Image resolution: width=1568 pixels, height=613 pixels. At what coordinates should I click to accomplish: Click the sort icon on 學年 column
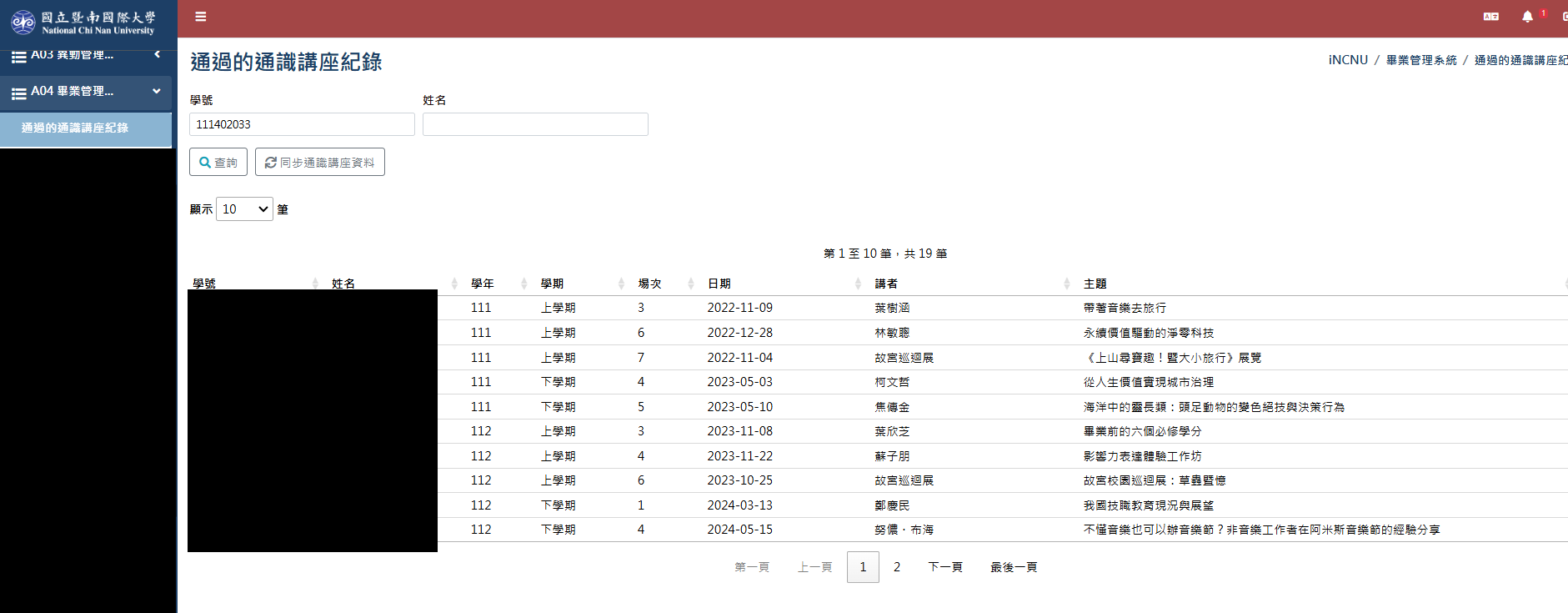pyautogui.click(x=524, y=284)
